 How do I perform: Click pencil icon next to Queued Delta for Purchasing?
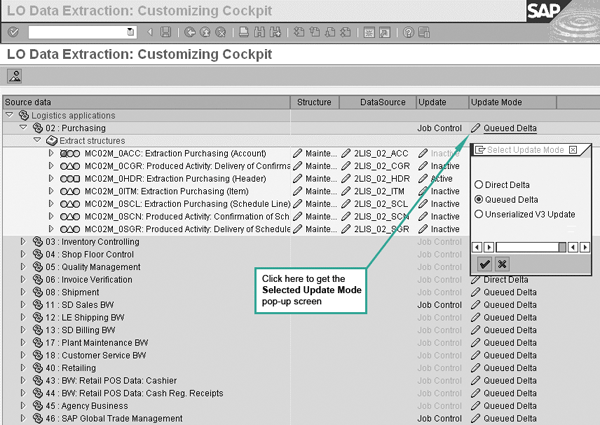pos(476,128)
